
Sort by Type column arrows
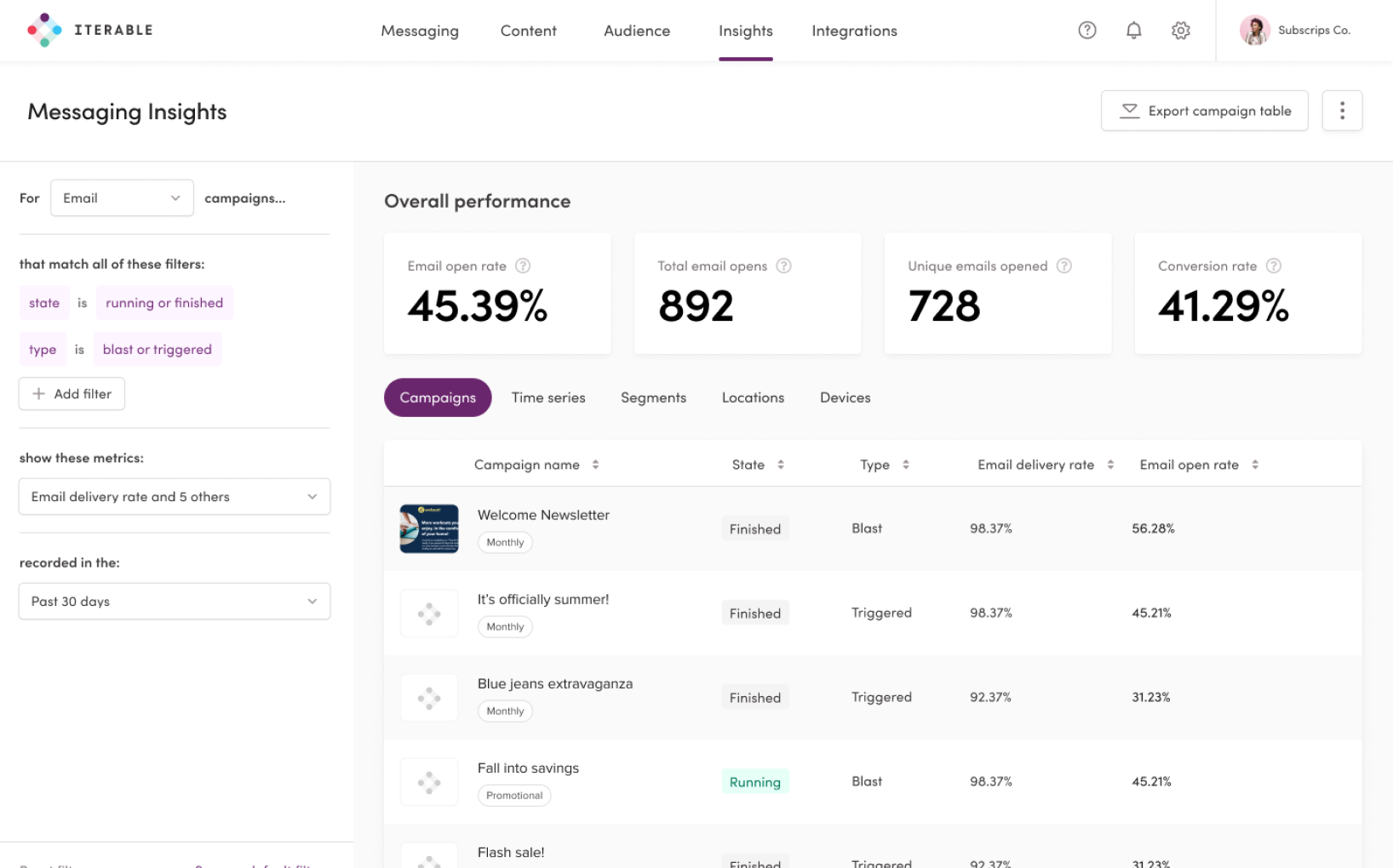pos(905,465)
